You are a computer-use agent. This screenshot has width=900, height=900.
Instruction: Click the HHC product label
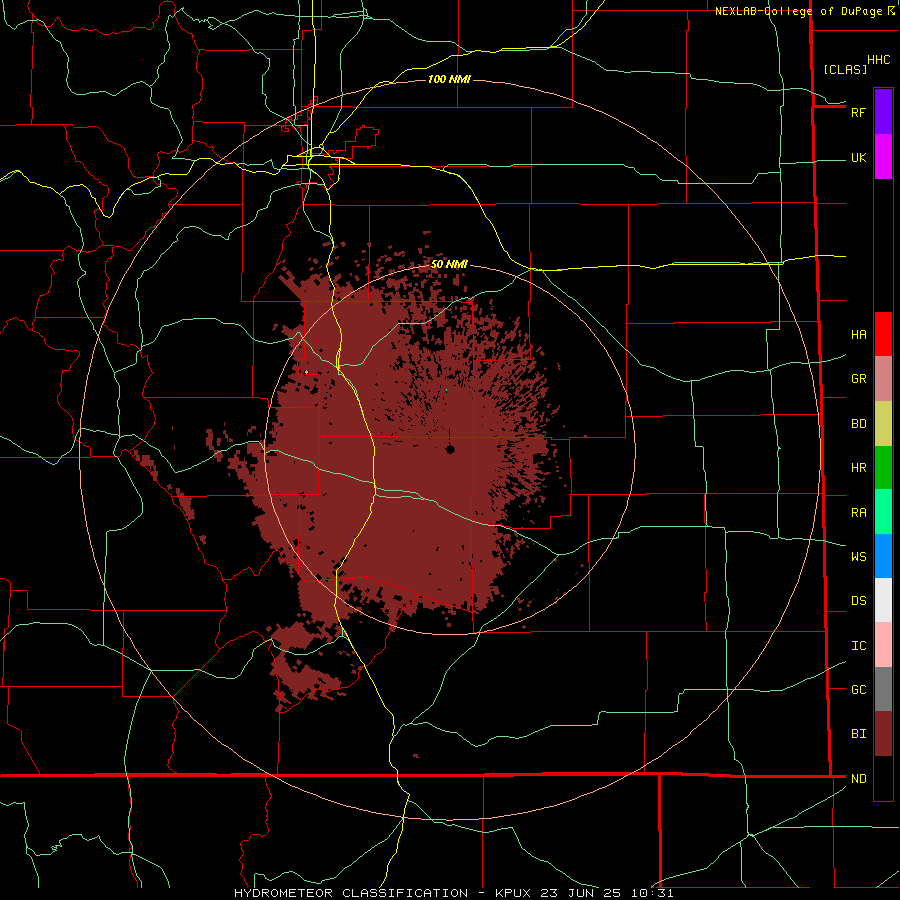[878, 59]
